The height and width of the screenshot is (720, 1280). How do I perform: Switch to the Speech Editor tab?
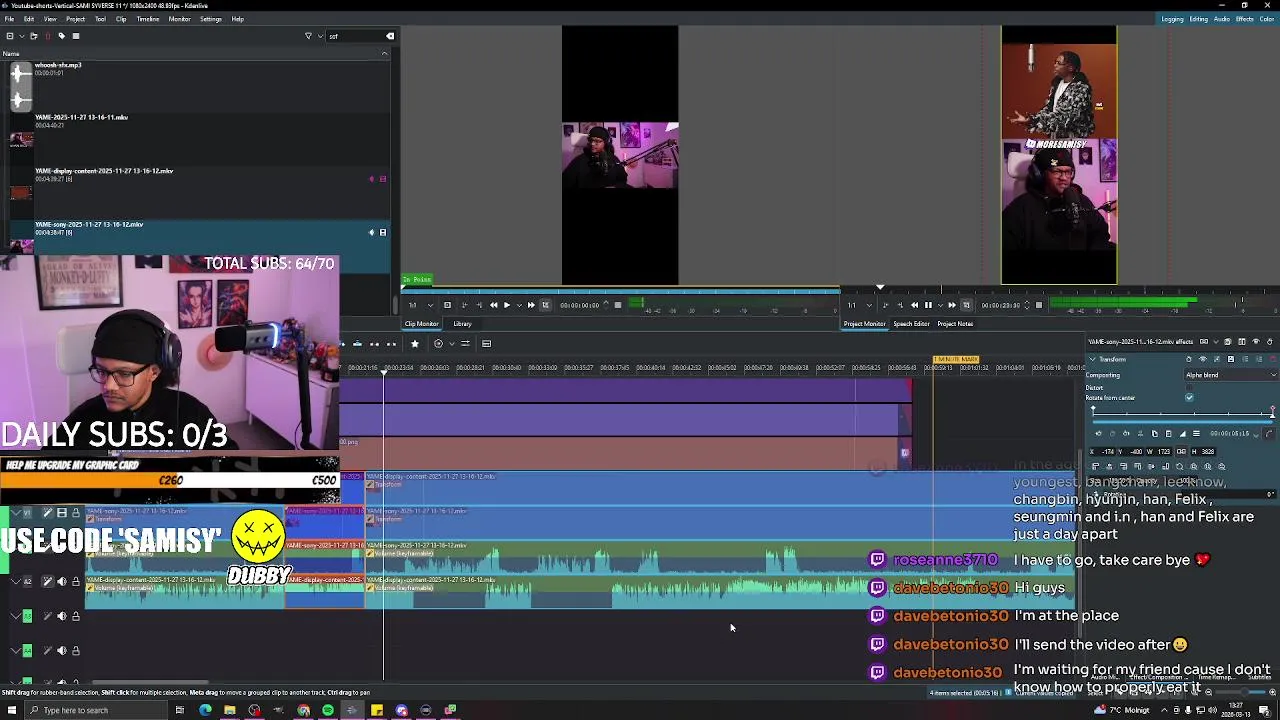[911, 324]
